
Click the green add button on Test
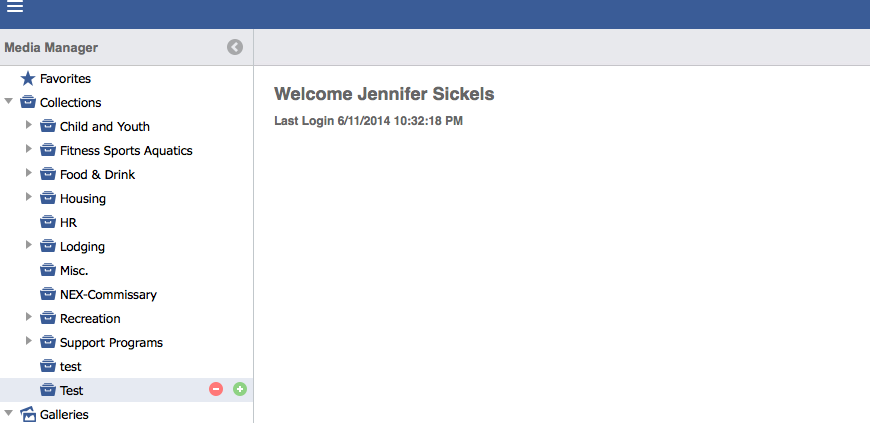click(x=240, y=389)
